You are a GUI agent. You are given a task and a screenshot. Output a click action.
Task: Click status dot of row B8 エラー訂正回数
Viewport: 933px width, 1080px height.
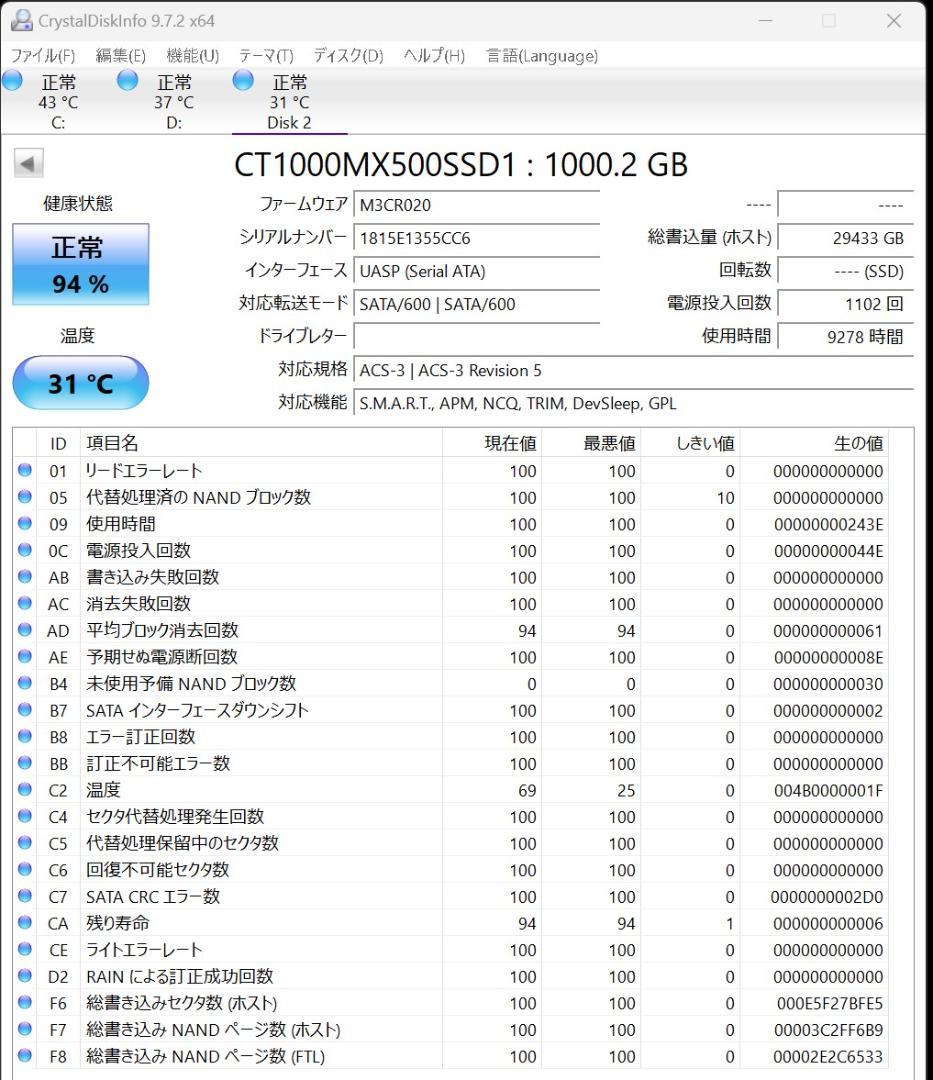click(x=25, y=736)
